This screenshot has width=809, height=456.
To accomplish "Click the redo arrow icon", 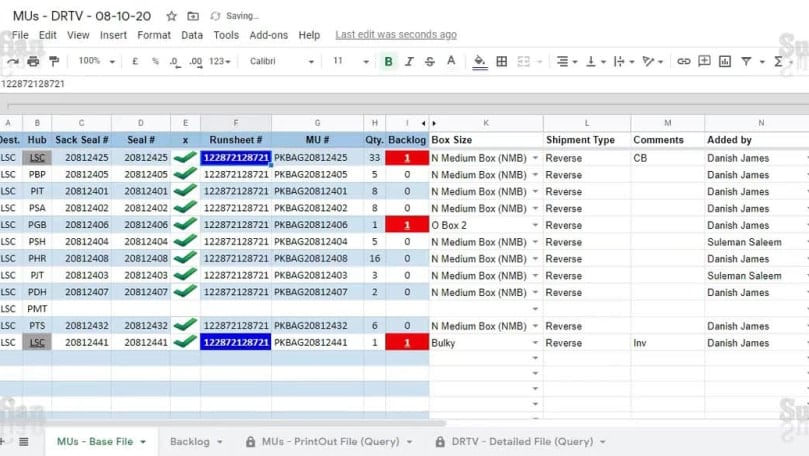I will click(x=12, y=61).
